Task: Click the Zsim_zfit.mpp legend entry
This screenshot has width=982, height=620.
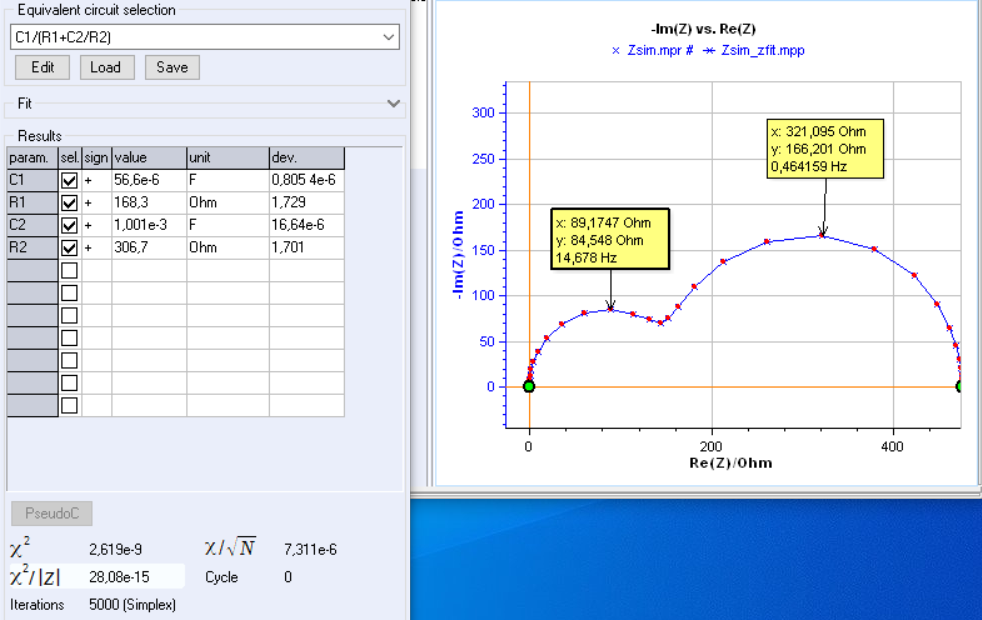Action: [753, 51]
